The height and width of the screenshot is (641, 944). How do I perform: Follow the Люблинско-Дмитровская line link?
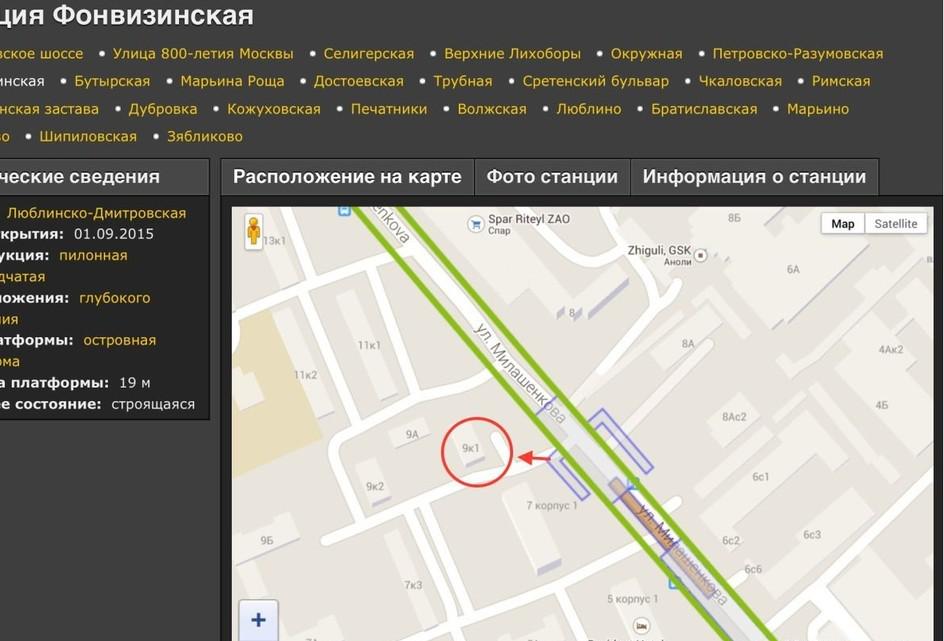point(96,213)
